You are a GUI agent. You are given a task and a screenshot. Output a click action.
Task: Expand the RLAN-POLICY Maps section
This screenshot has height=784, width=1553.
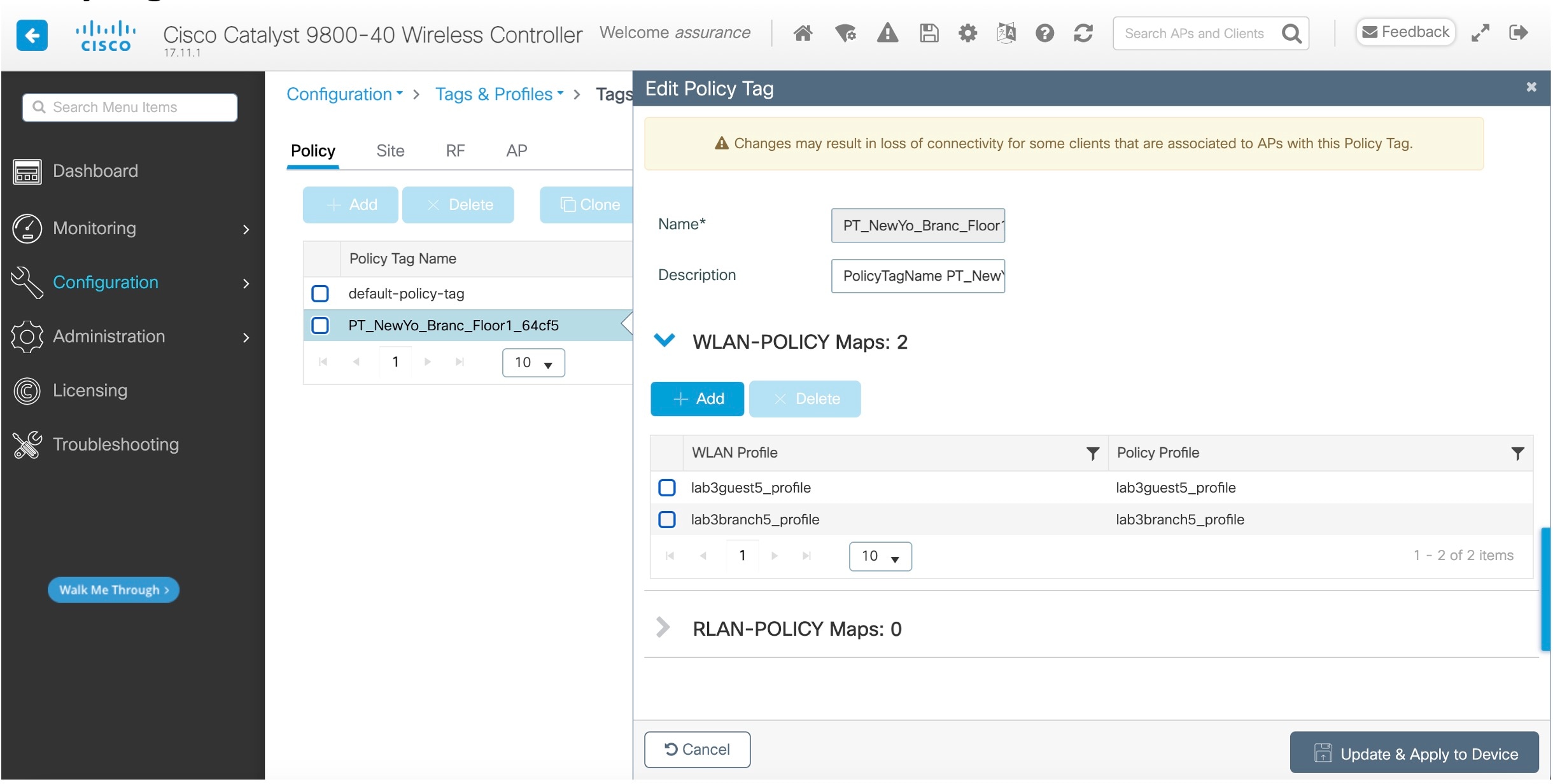point(663,628)
